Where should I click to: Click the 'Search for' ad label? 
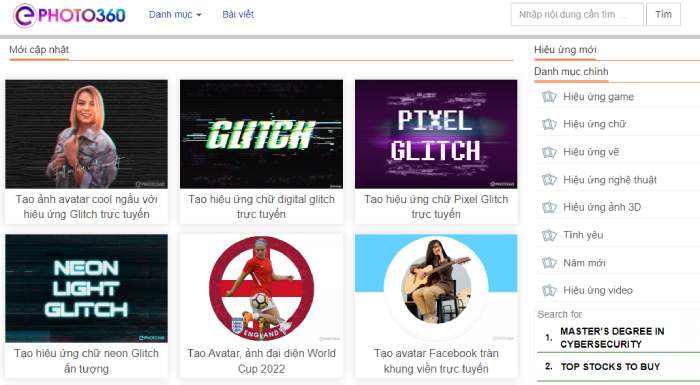559,314
